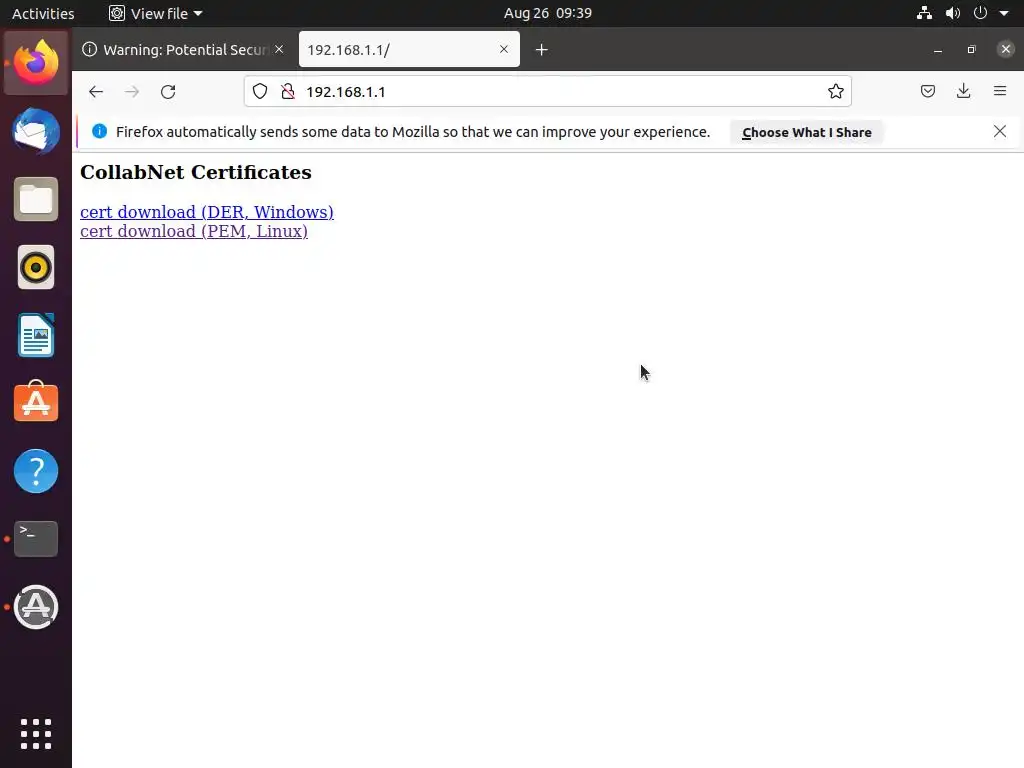Open Activities overview

[43, 13]
